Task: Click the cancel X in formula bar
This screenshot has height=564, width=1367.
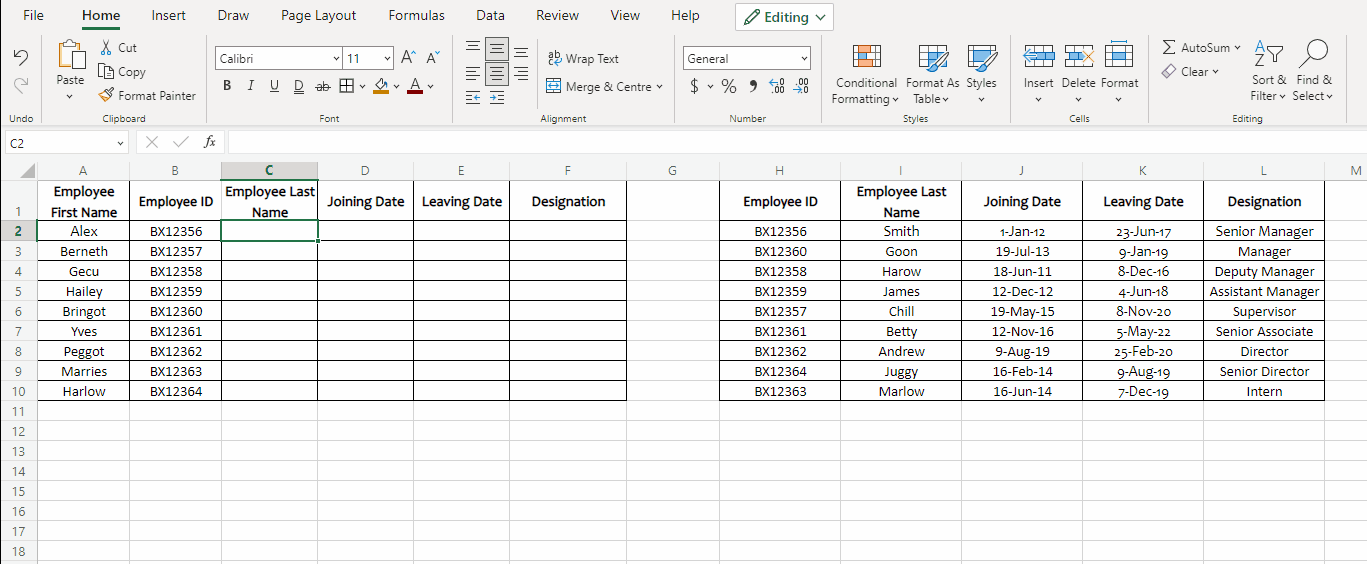Action: [x=152, y=142]
